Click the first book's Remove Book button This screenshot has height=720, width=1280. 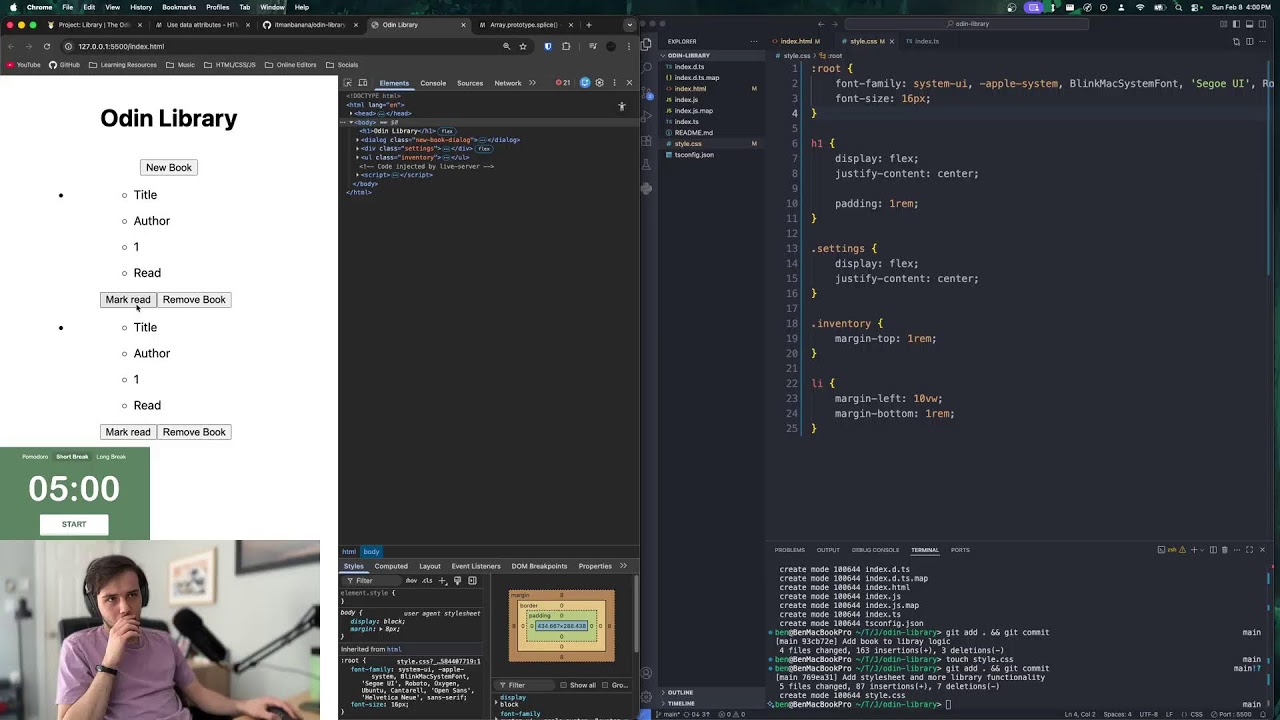194,300
